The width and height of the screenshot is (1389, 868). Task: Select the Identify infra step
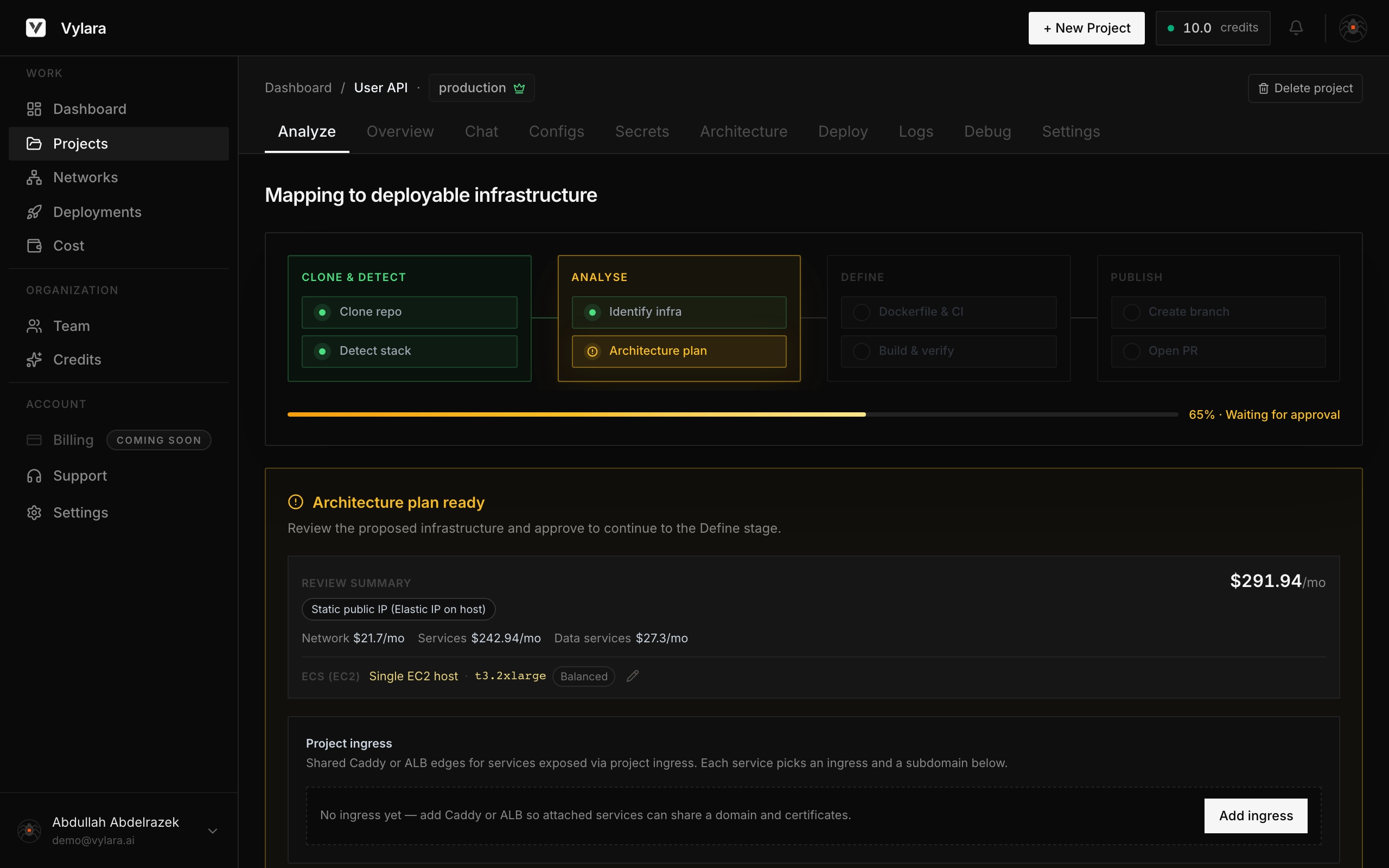tap(679, 312)
